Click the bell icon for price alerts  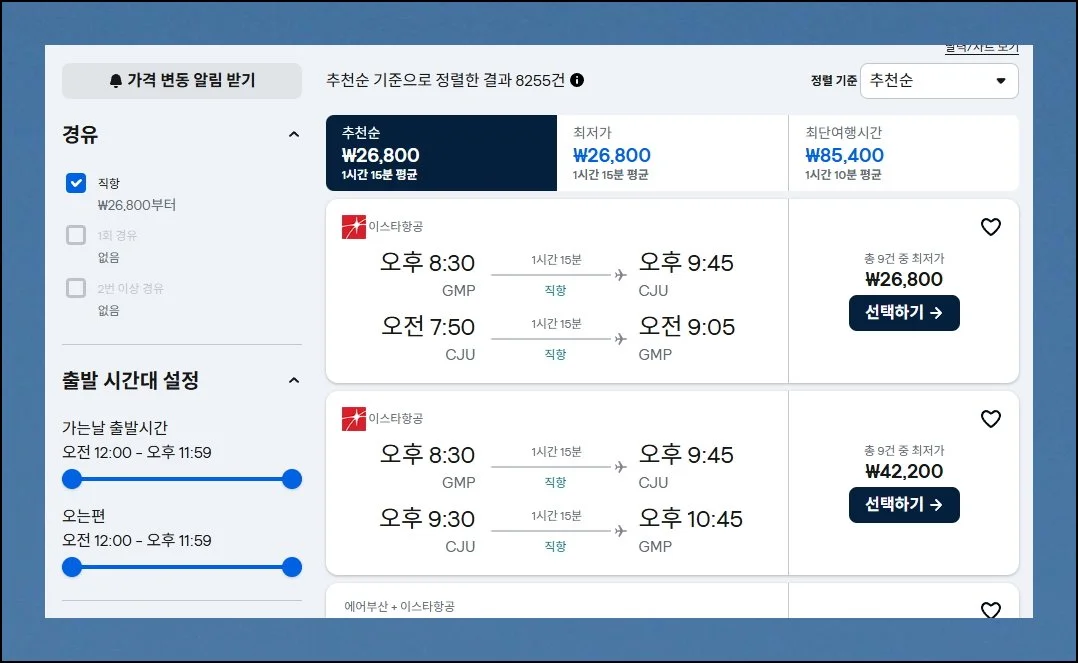pos(116,81)
